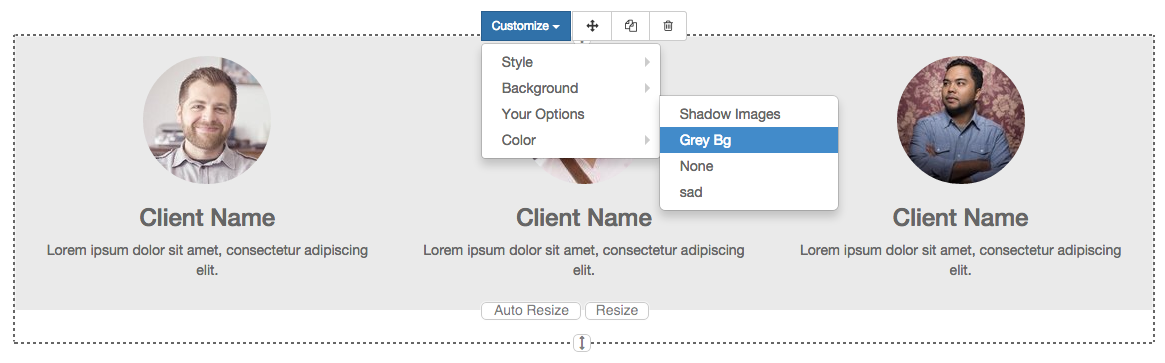The height and width of the screenshot is (363, 1165).
Task: Click the vertical resize handle icon at bottom
Action: point(582,342)
